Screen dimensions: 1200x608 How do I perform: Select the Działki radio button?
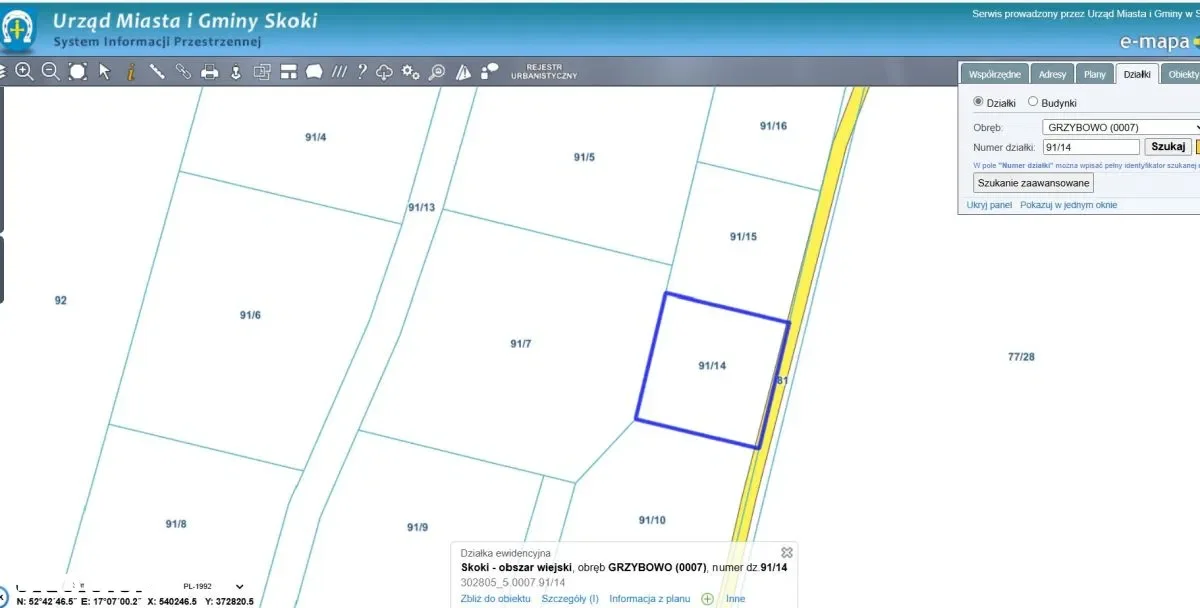click(979, 102)
